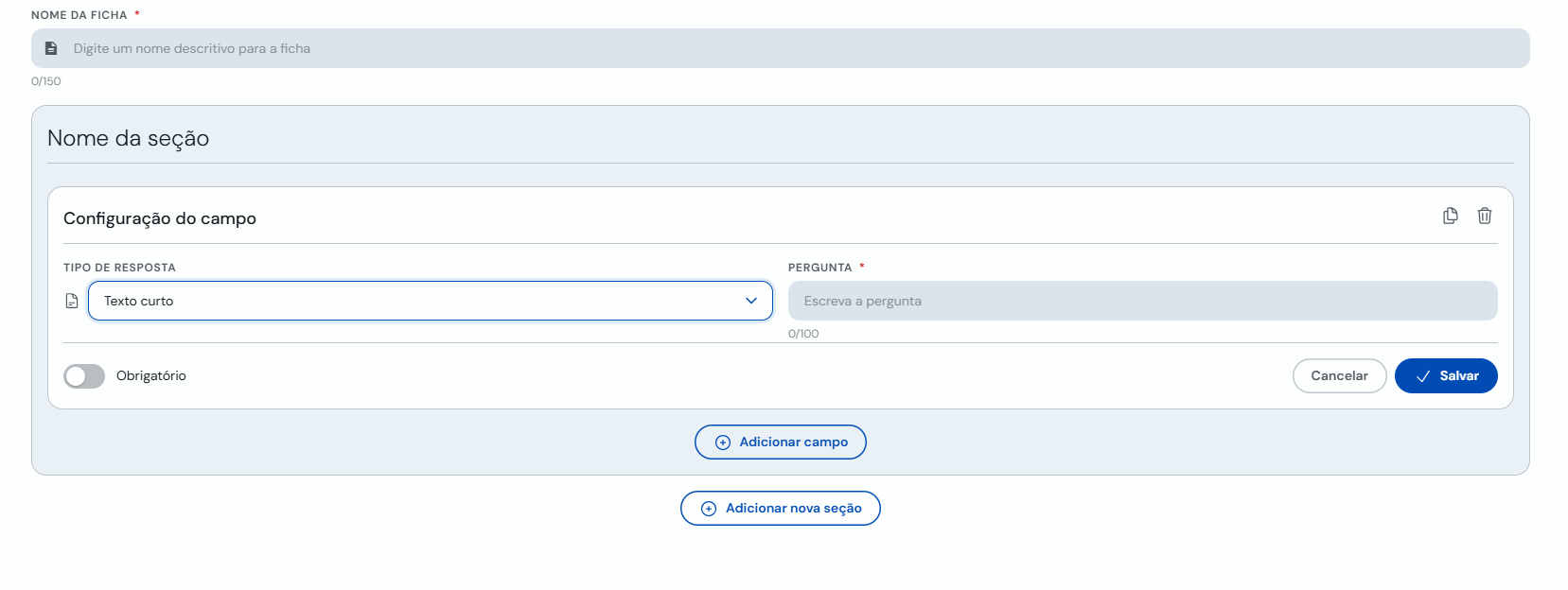The height and width of the screenshot is (590, 1568).
Task: Click the NOME DA FICHA label
Action: point(79,15)
